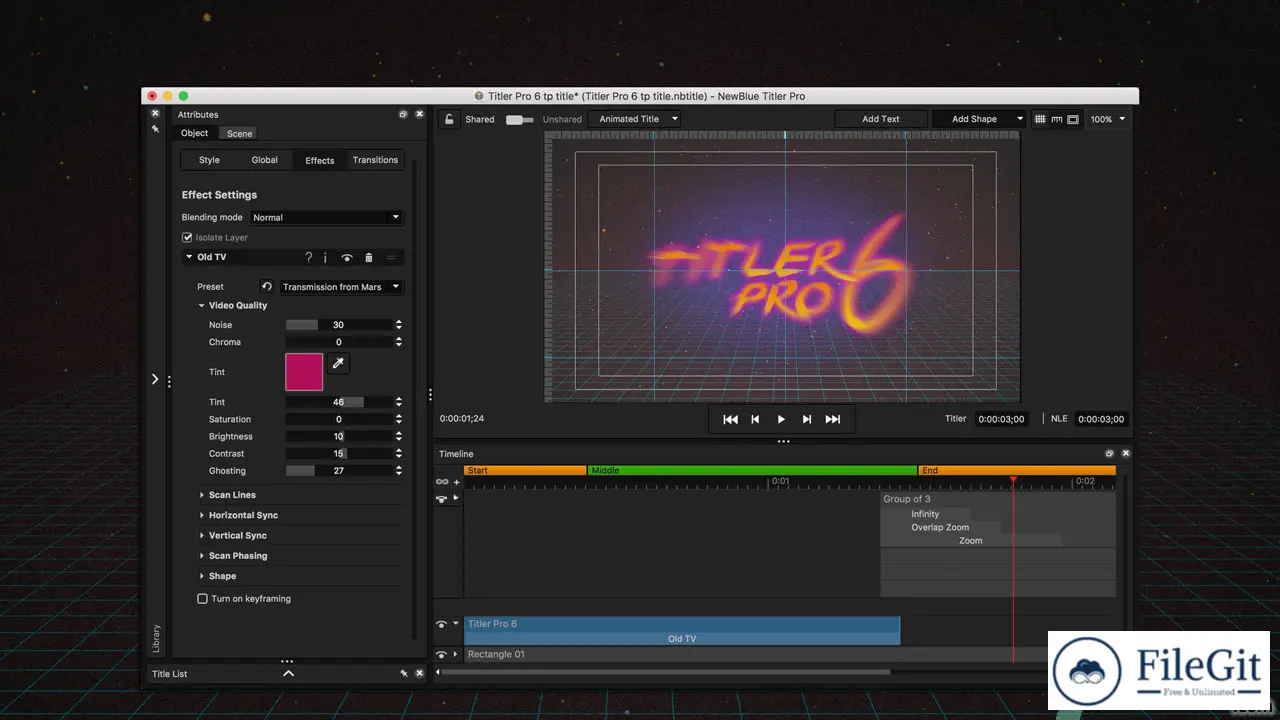Click the Old TV help question-mark icon
Viewport: 1280px width, 720px height.
click(x=308, y=257)
